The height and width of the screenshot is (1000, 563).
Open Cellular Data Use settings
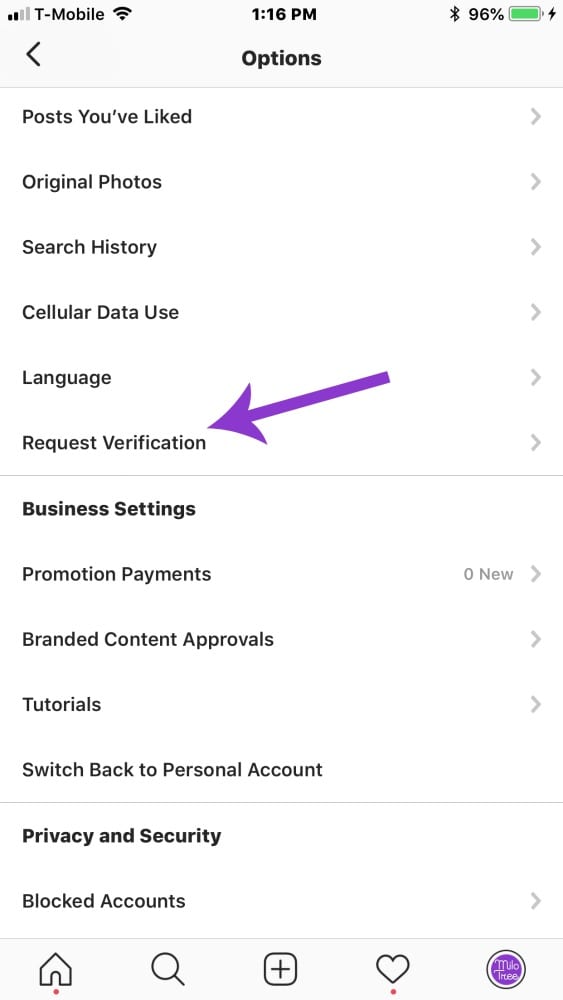(x=281, y=312)
